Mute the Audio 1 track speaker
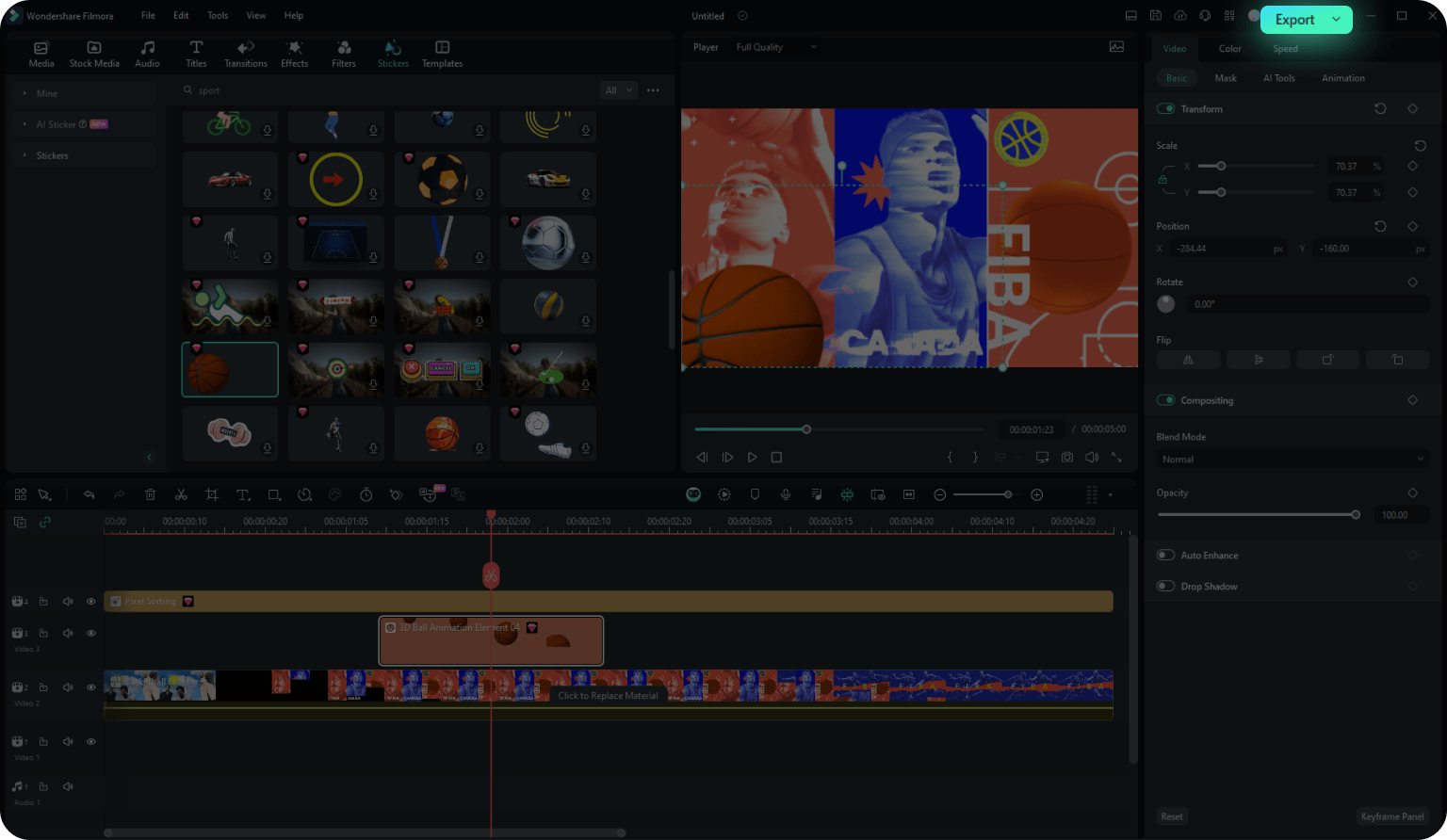This screenshot has width=1447, height=840. coord(68,786)
